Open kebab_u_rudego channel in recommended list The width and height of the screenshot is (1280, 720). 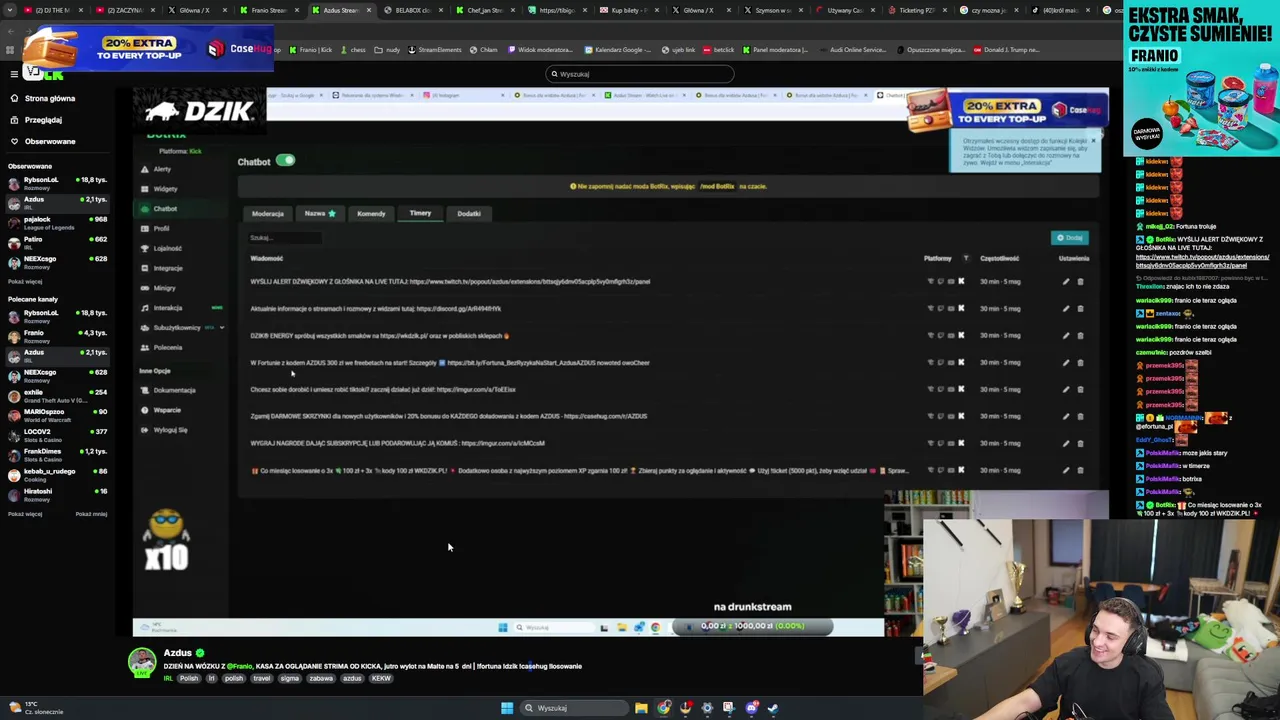(x=58, y=475)
